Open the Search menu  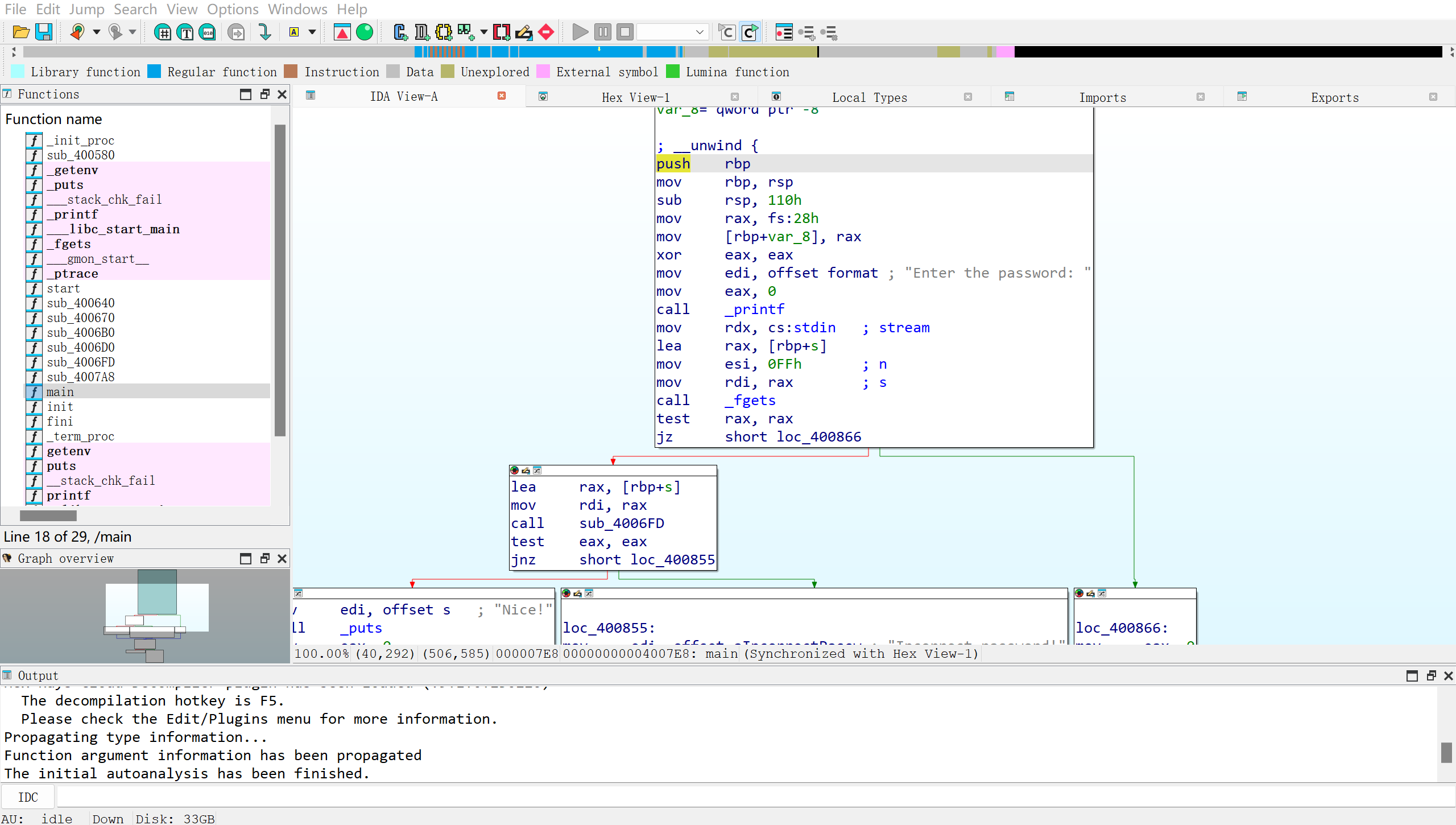tap(135, 9)
